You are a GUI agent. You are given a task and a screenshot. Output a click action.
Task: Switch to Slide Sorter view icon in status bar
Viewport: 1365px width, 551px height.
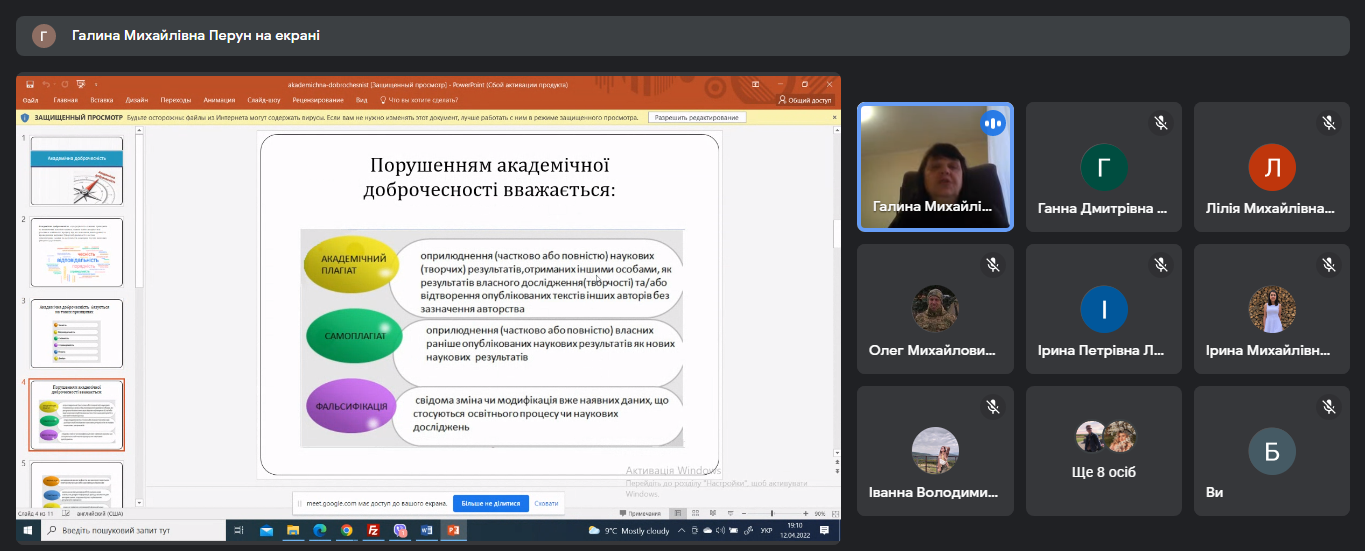pyautogui.click(x=695, y=513)
